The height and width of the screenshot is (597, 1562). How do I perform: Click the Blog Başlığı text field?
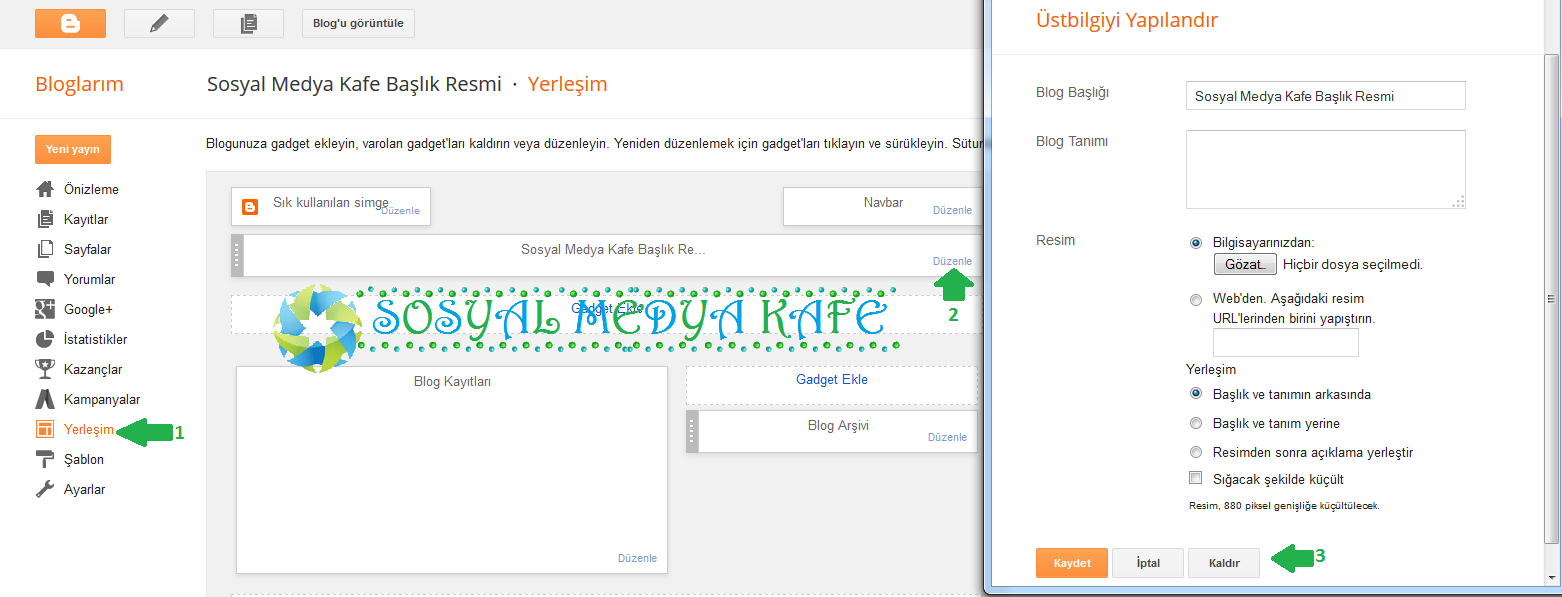(x=1325, y=96)
